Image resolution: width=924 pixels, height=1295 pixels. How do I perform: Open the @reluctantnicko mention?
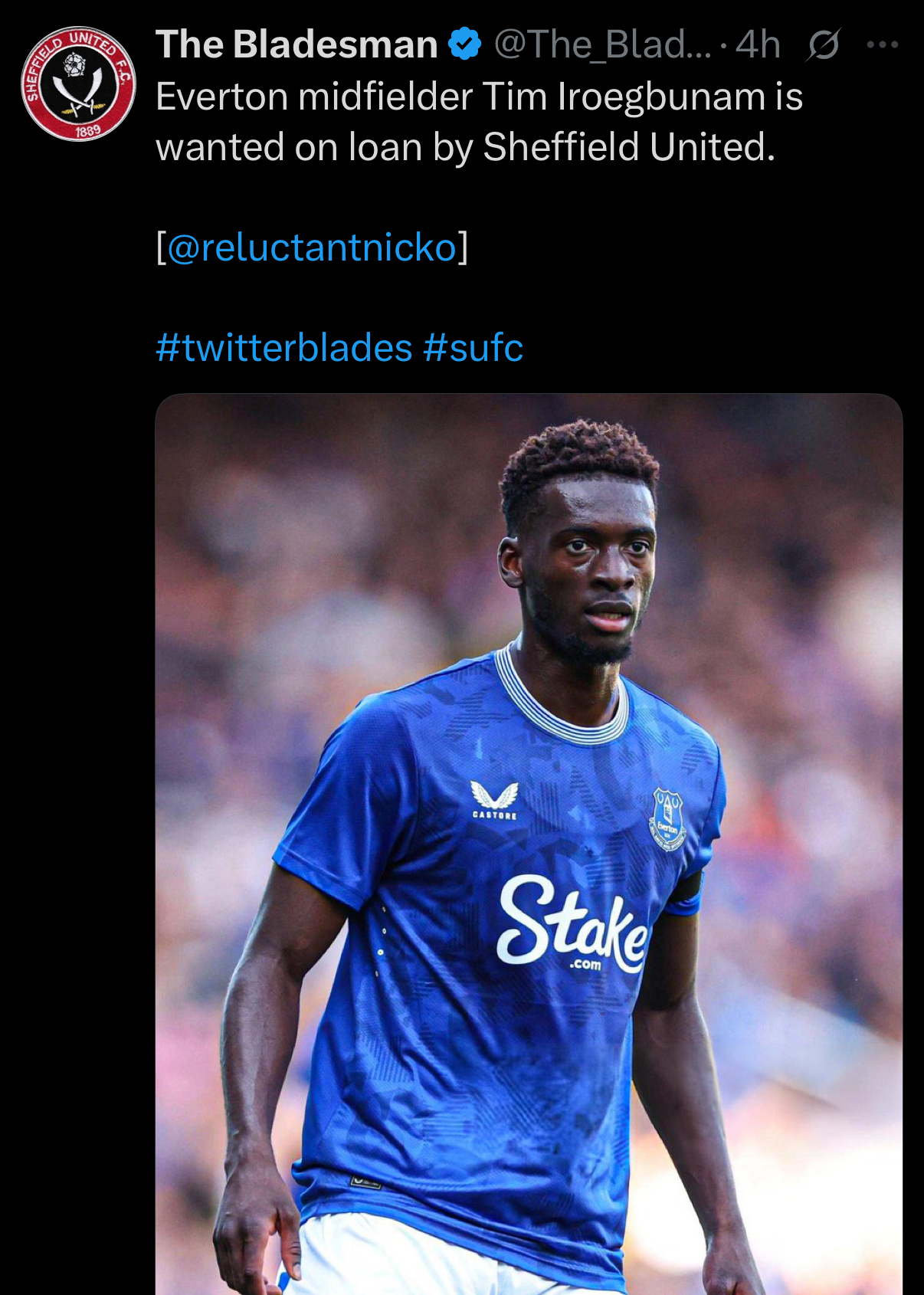(312, 247)
